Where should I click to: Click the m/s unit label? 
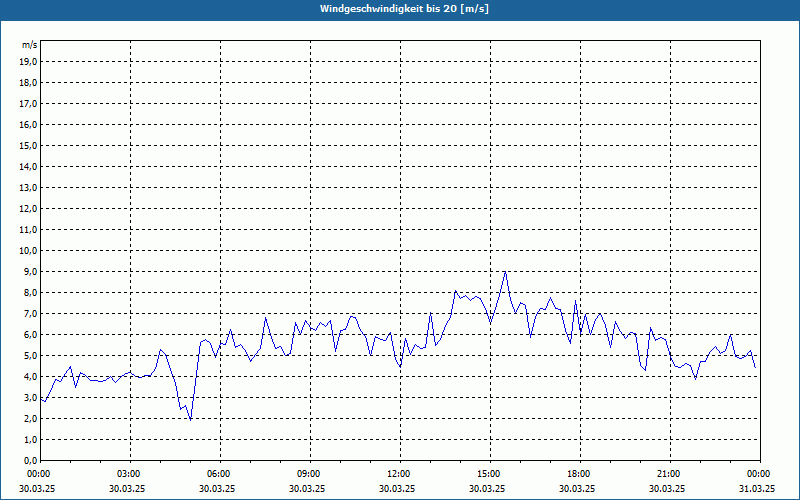[29, 44]
